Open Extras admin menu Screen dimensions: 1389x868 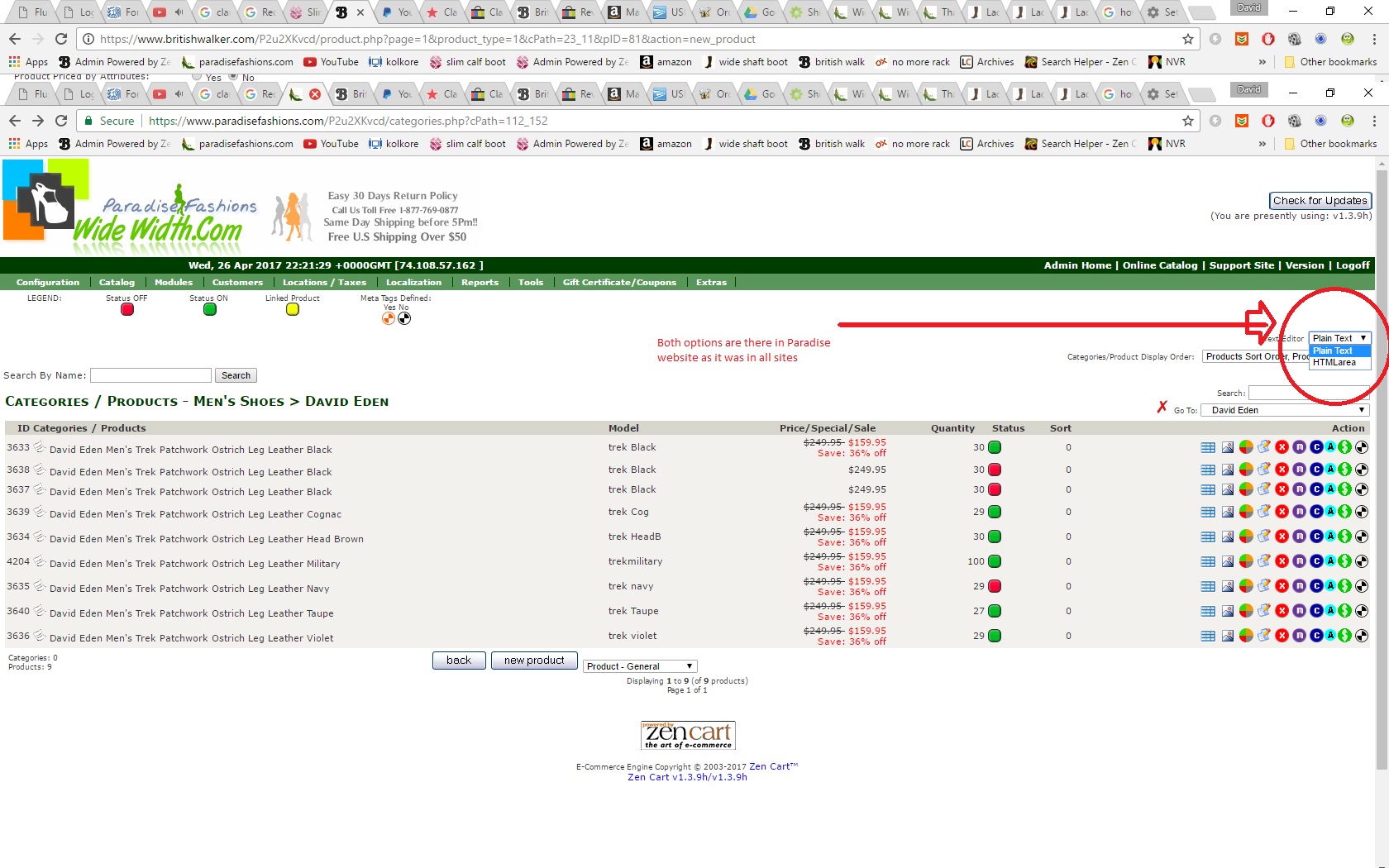pyautogui.click(x=711, y=282)
